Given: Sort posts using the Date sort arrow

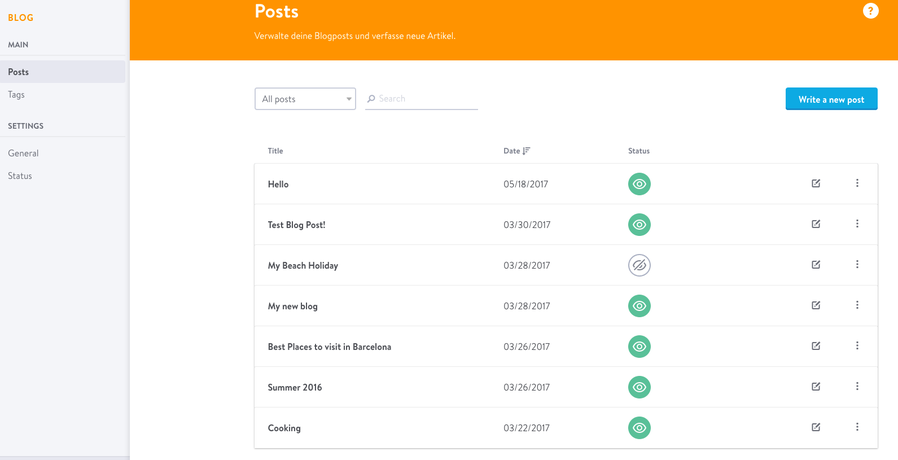Looking at the screenshot, I should [x=527, y=151].
